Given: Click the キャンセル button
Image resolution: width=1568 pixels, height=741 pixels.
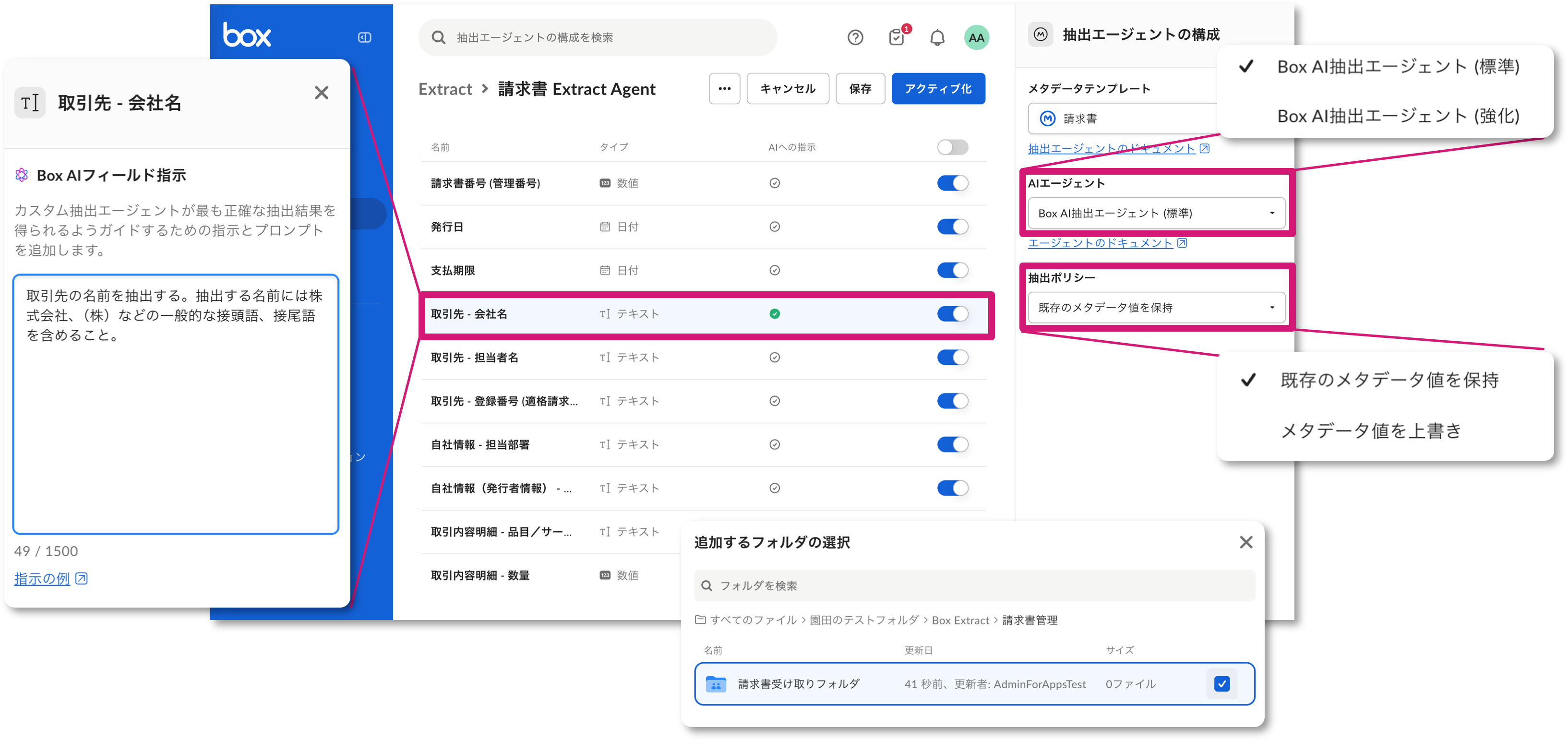Looking at the screenshot, I should point(788,89).
